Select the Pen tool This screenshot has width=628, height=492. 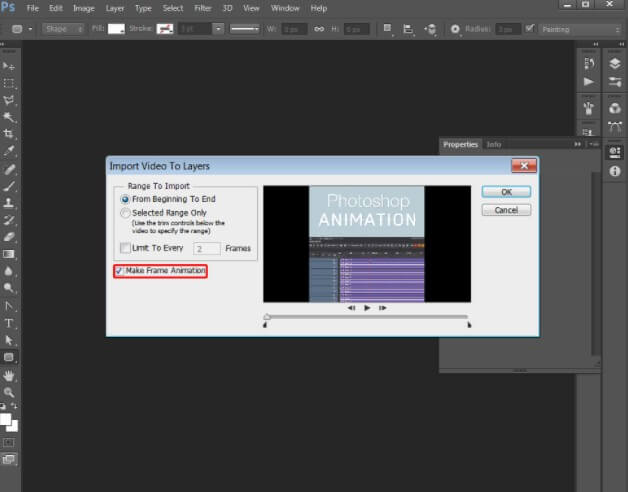point(9,306)
